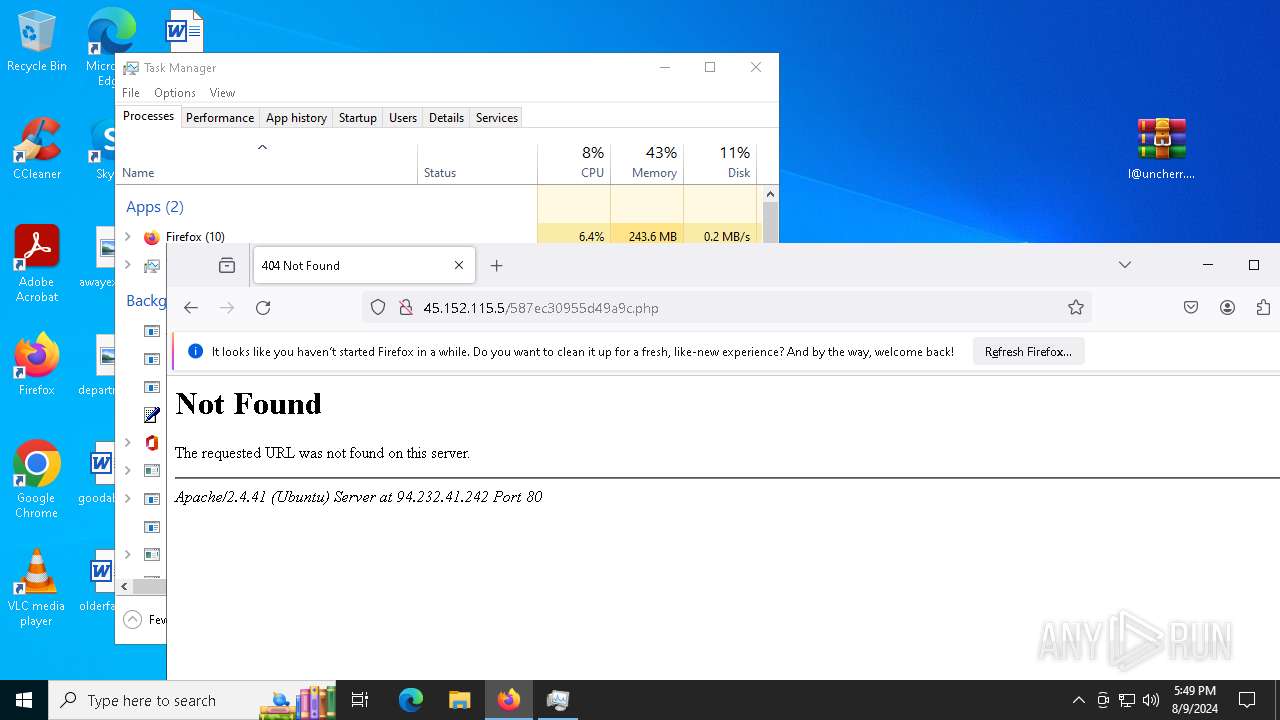Select the Processes tab in Task Manager
Image resolution: width=1280 pixels, height=720 pixels.
click(x=148, y=116)
